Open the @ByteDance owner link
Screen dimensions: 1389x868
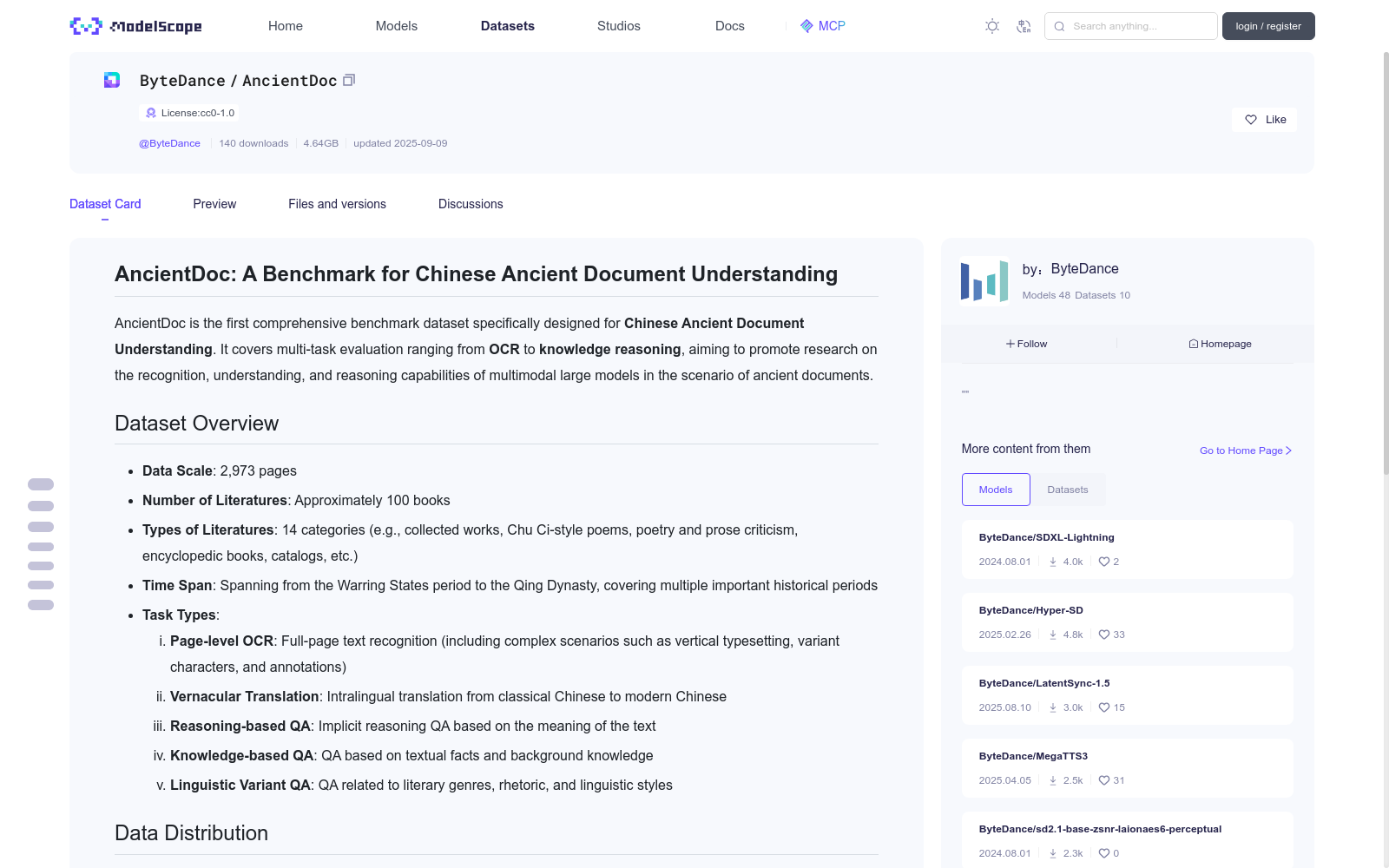tap(169, 143)
